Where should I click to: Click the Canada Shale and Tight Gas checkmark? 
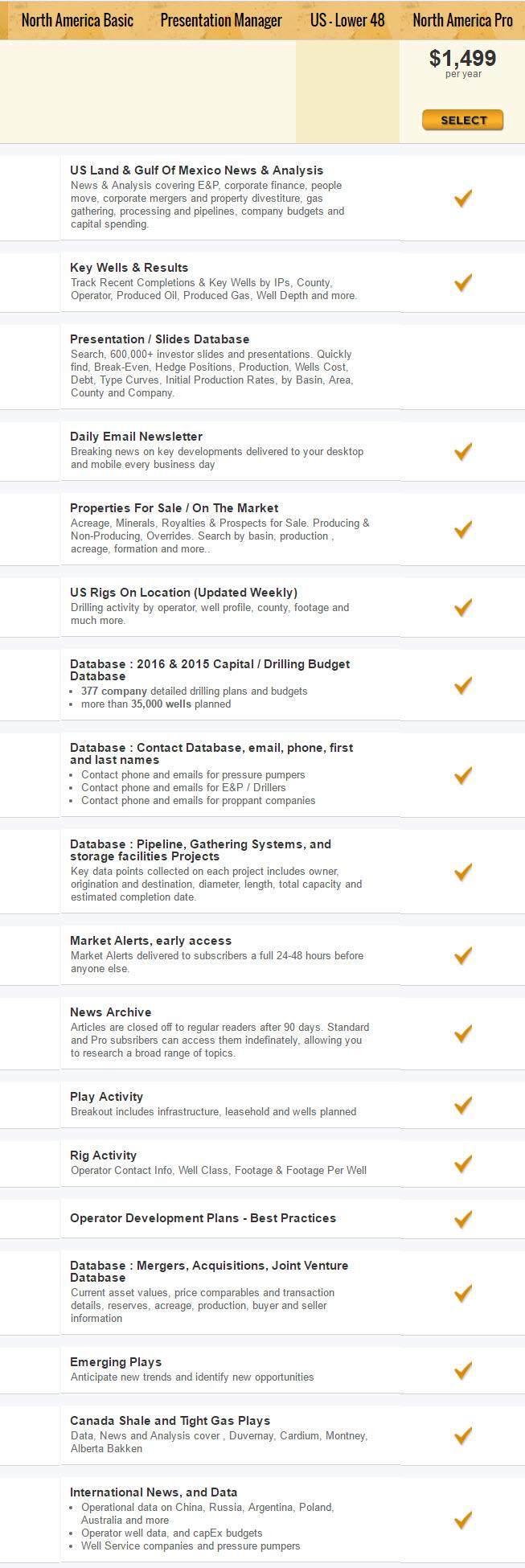coord(463,1435)
